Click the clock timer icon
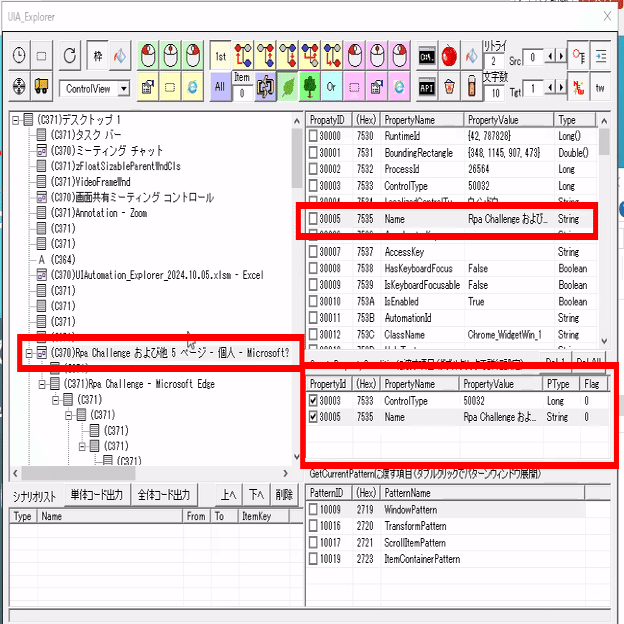The height and width of the screenshot is (624, 624). tap(19, 55)
